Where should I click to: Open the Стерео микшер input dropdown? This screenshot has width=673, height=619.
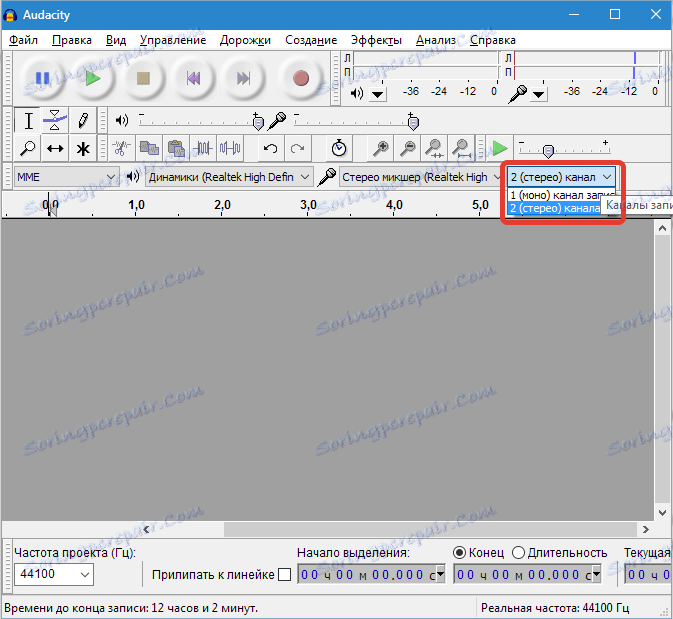coord(421,177)
